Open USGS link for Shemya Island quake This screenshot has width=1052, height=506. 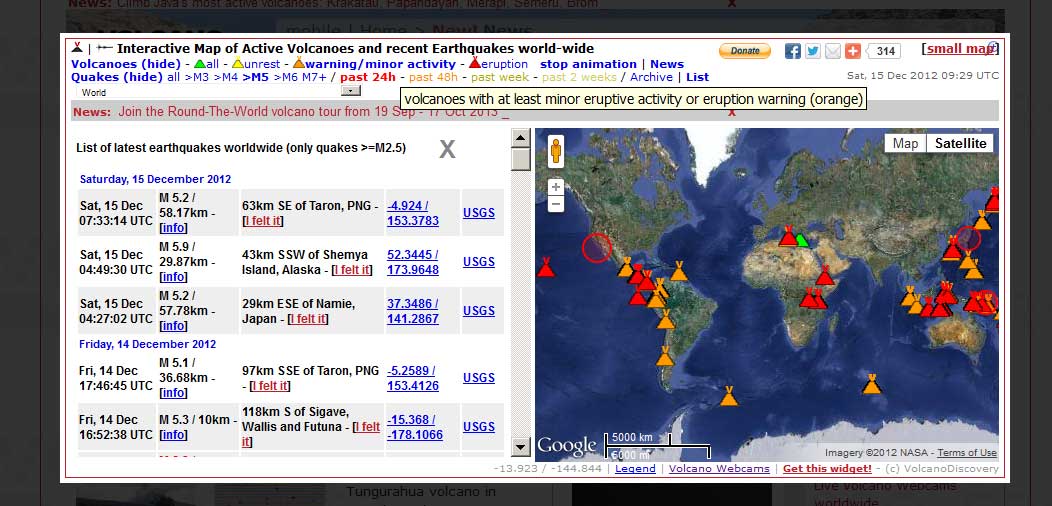coord(479,262)
